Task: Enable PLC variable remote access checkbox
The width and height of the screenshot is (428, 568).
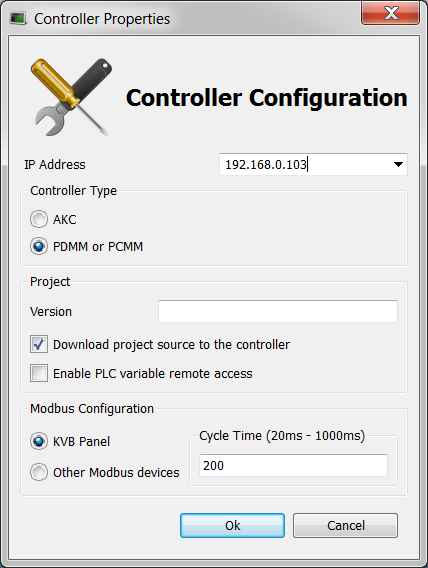Action: 39,373
